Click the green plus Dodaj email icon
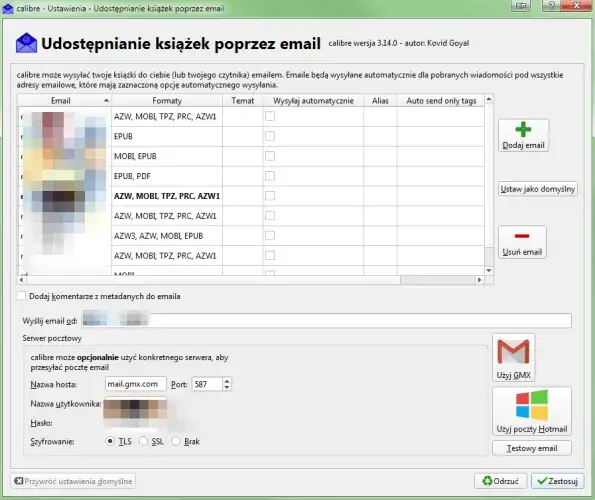595x500 pixels. click(523, 129)
